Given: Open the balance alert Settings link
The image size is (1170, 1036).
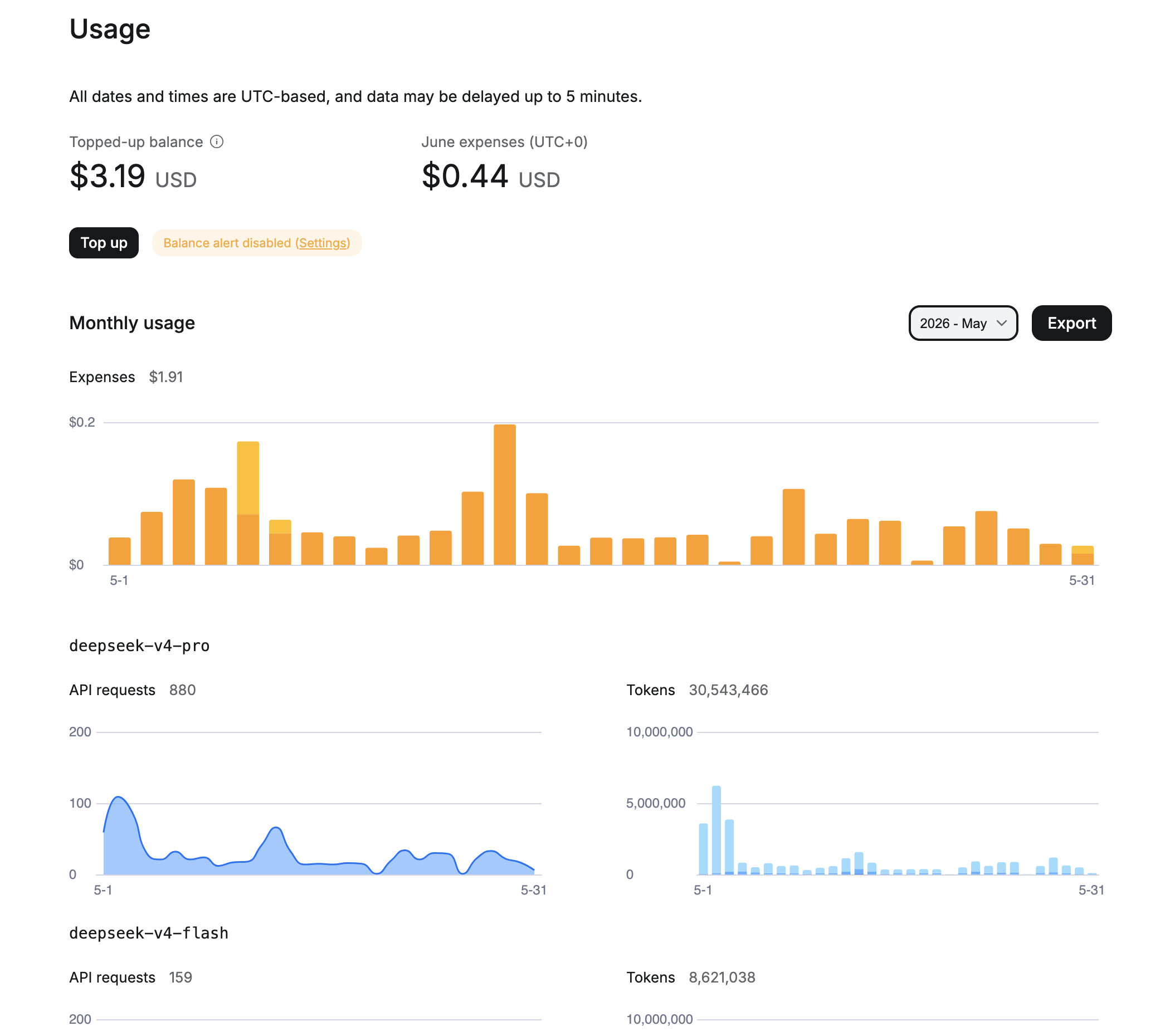Looking at the screenshot, I should (323, 243).
